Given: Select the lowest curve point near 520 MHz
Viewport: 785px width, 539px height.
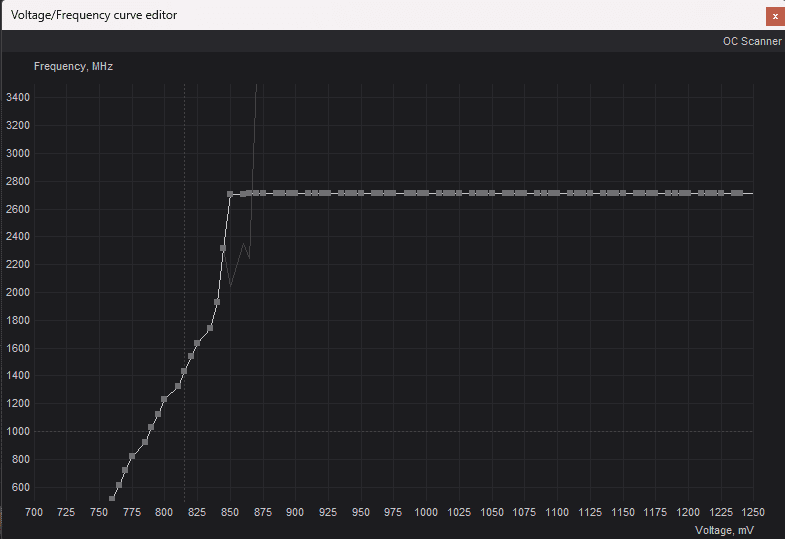Looking at the screenshot, I should [112, 498].
